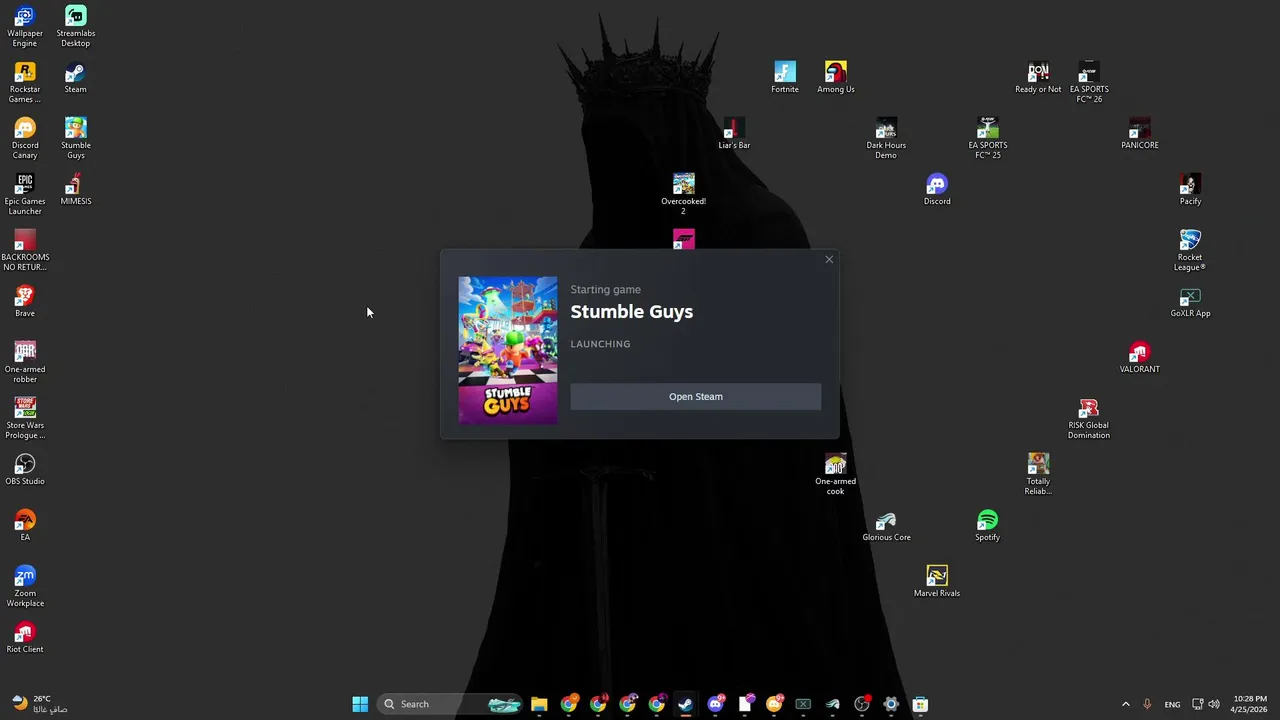The width and height of the screenshot is (1280, 720).
Task: Open OBS Studio taskbar icon
Action: coord(862,704)
